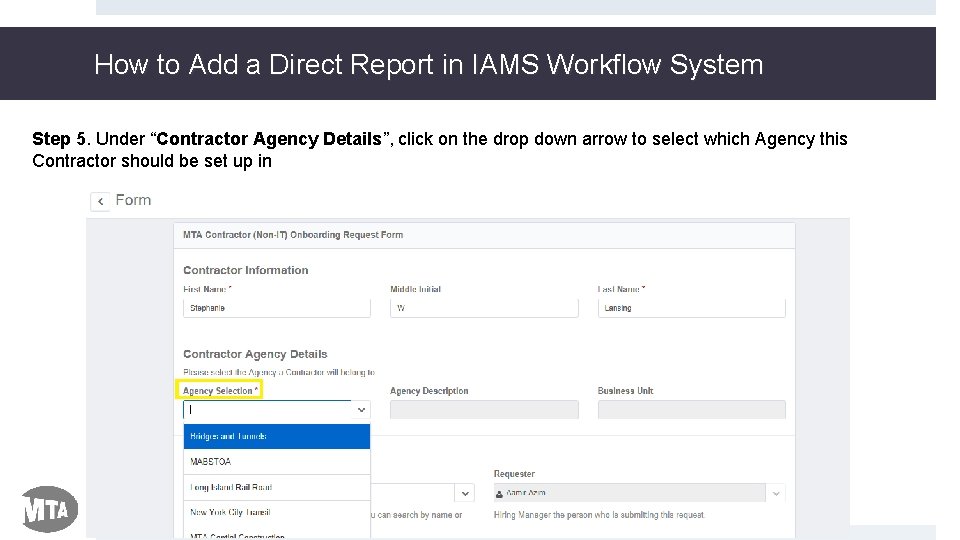The width and height of the screenshot is (960, 540).
Task: Pick Long Island Rail Road option
Action: (x=277, y=487)
